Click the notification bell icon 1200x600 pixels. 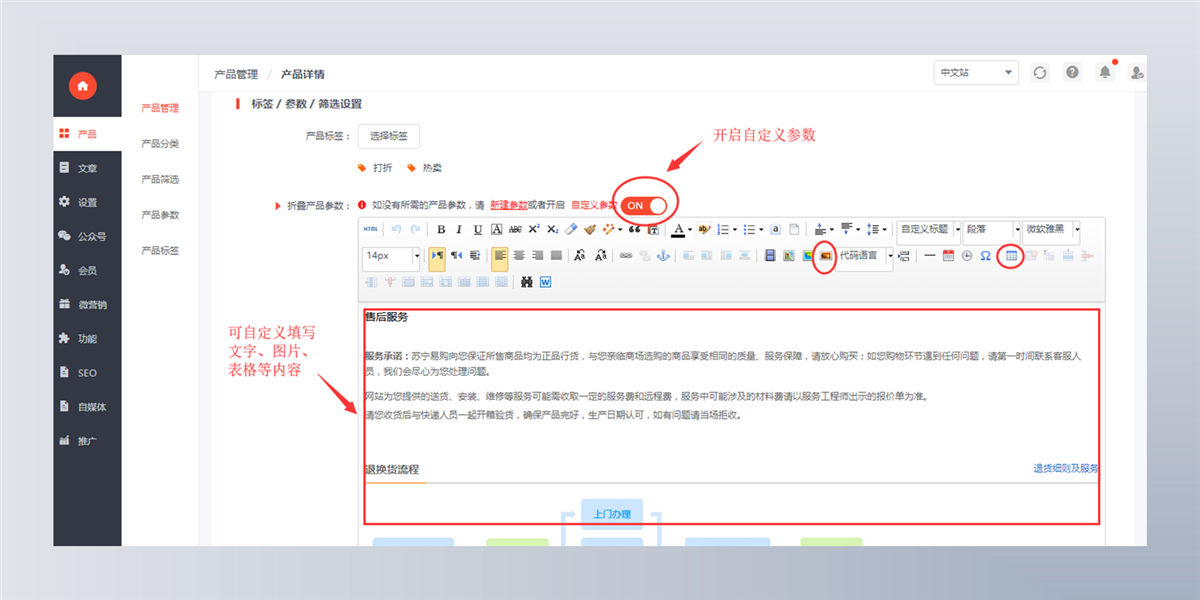(x=1105, y=72)
